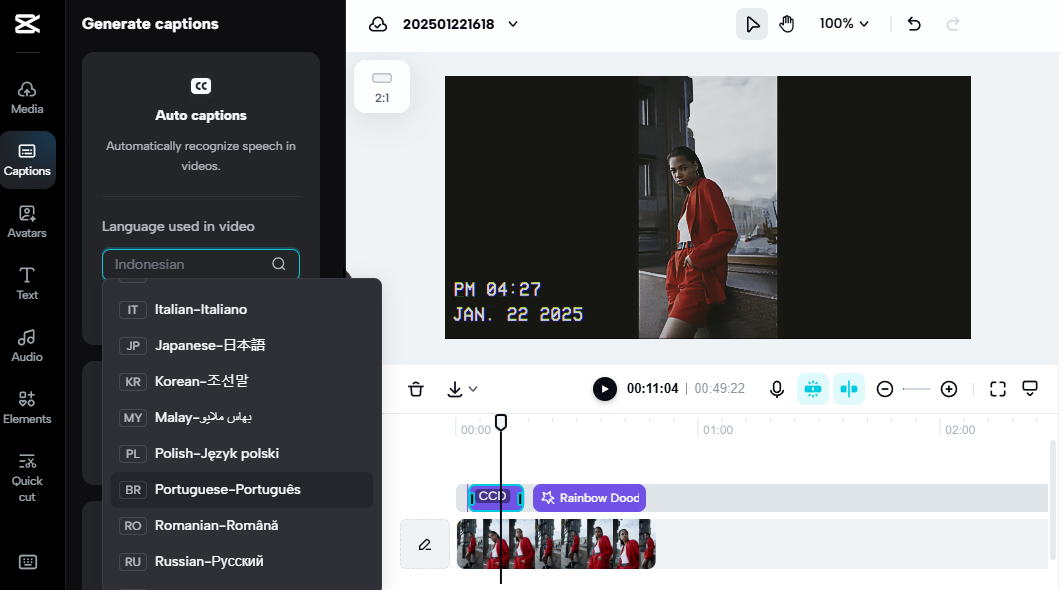The image size is (1063, 590).
Task: Click the Auto captions CC icon
Action: [201, 86]
